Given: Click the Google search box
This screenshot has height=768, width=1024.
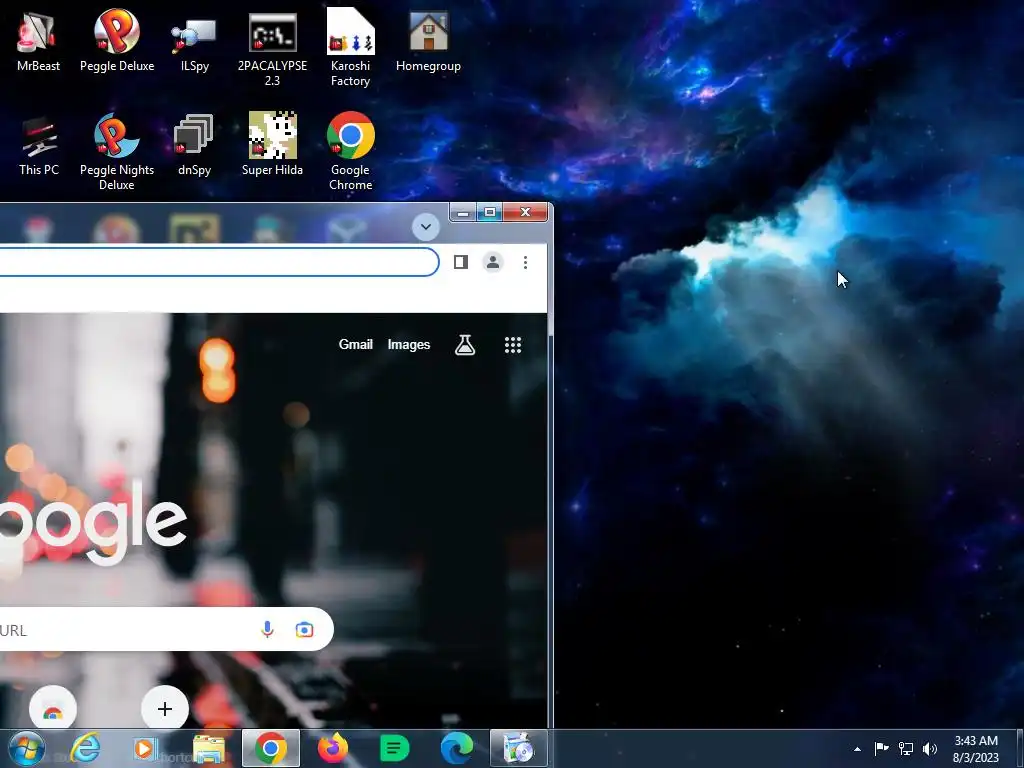Looking at the screenshot, I should [x=167, y=630].
